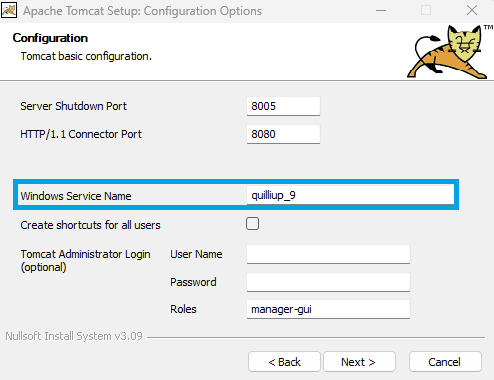Click the disabled maximize window button
The height and width of the screenshot is (380, 494).
(x=426, y=10)
